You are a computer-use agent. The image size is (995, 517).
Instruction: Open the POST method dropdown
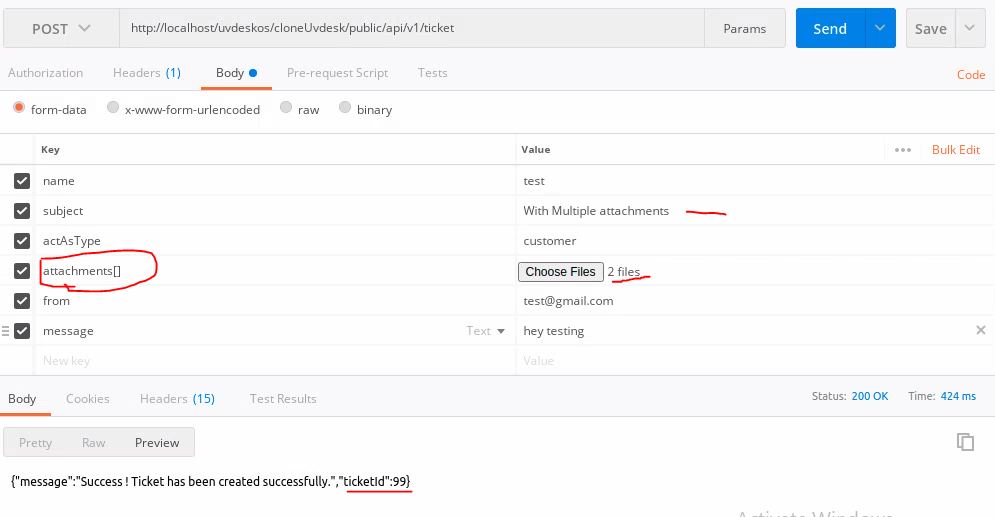point(61,29)
